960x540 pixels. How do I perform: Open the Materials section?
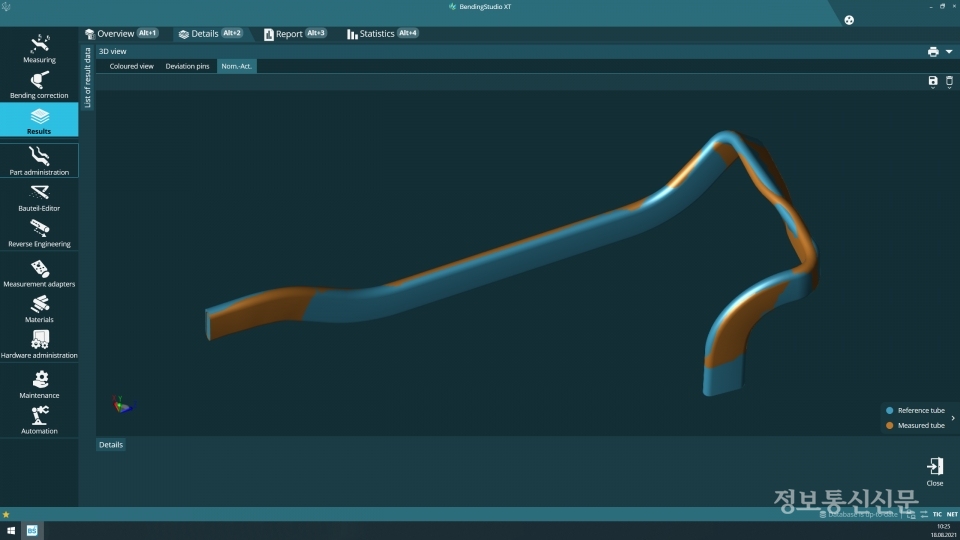point(39,309)
